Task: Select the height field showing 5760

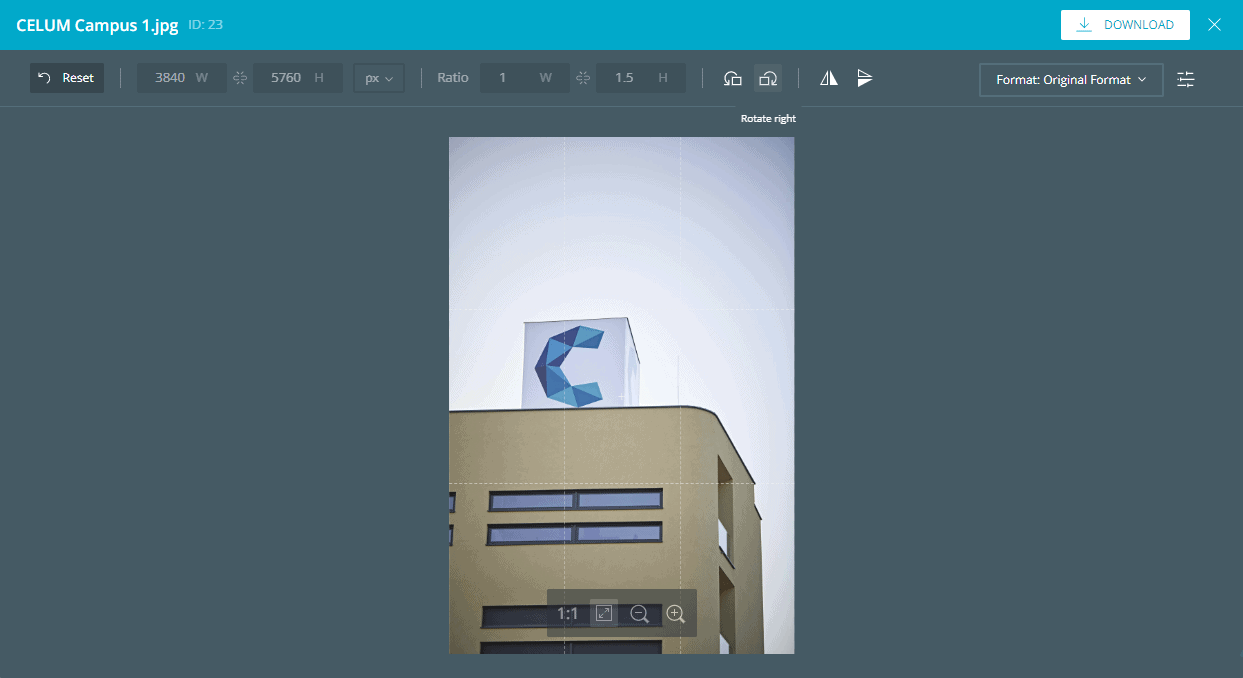Action: click(298, 78)
